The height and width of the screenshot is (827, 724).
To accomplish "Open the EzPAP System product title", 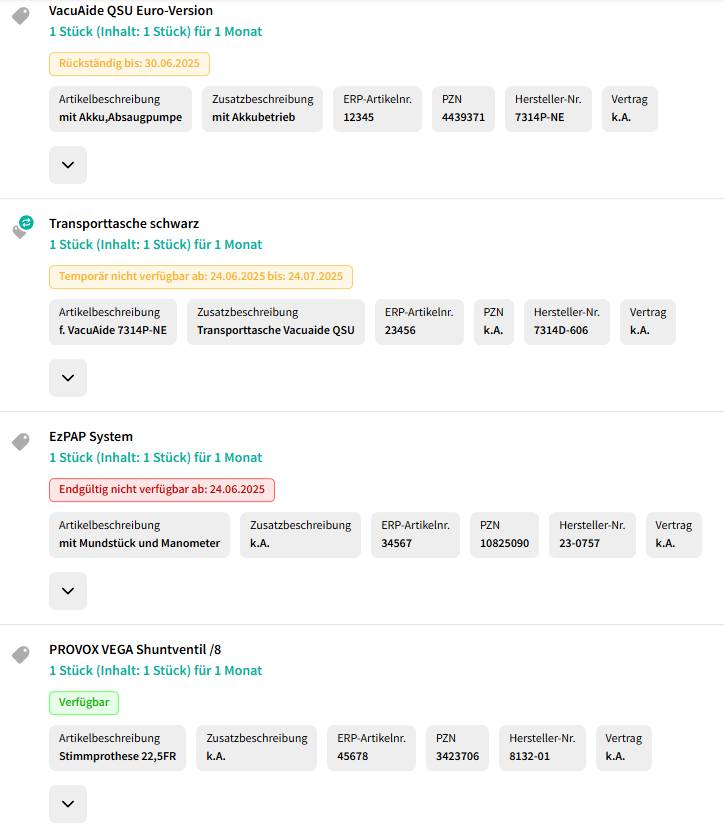I will [x=91, y=436].
